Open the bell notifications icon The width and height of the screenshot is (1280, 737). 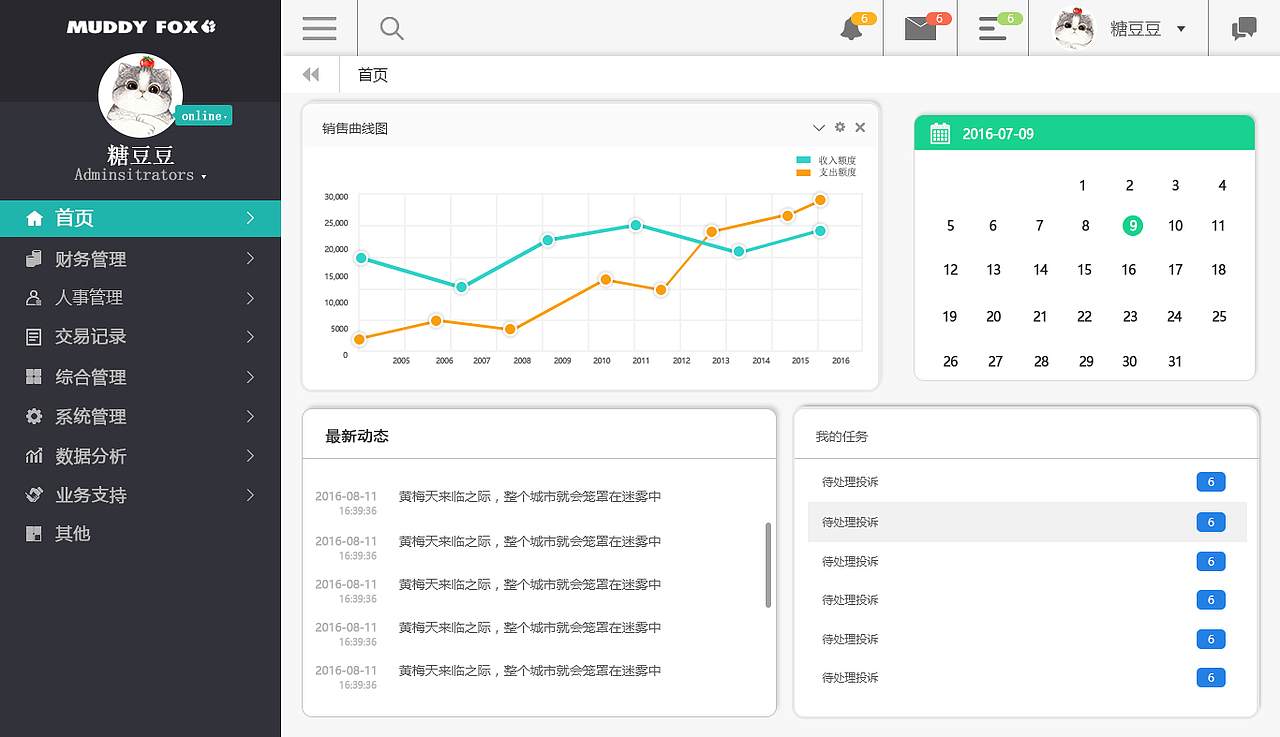pyautogui.click(x=851, y=29)
